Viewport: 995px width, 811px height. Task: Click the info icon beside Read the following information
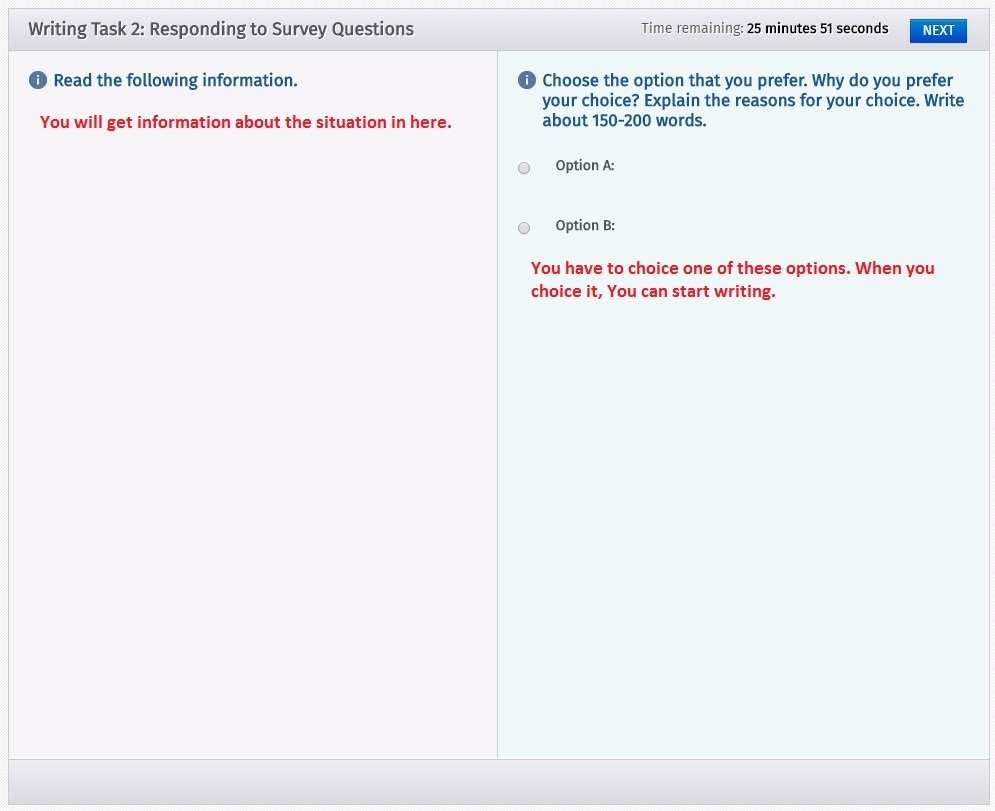click(38, 80)
